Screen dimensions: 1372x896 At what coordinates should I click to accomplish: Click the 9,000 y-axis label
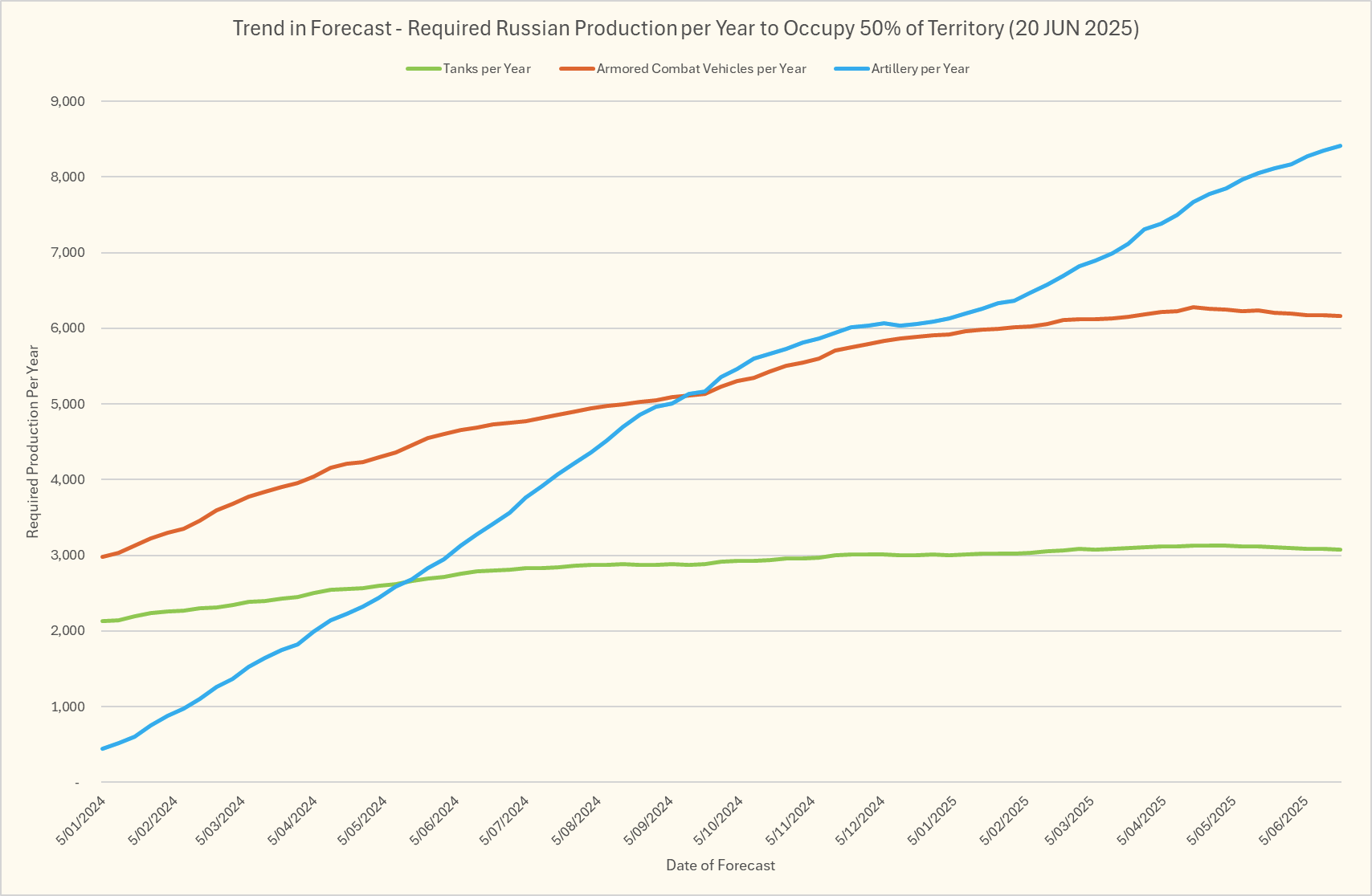pos(67,101)
